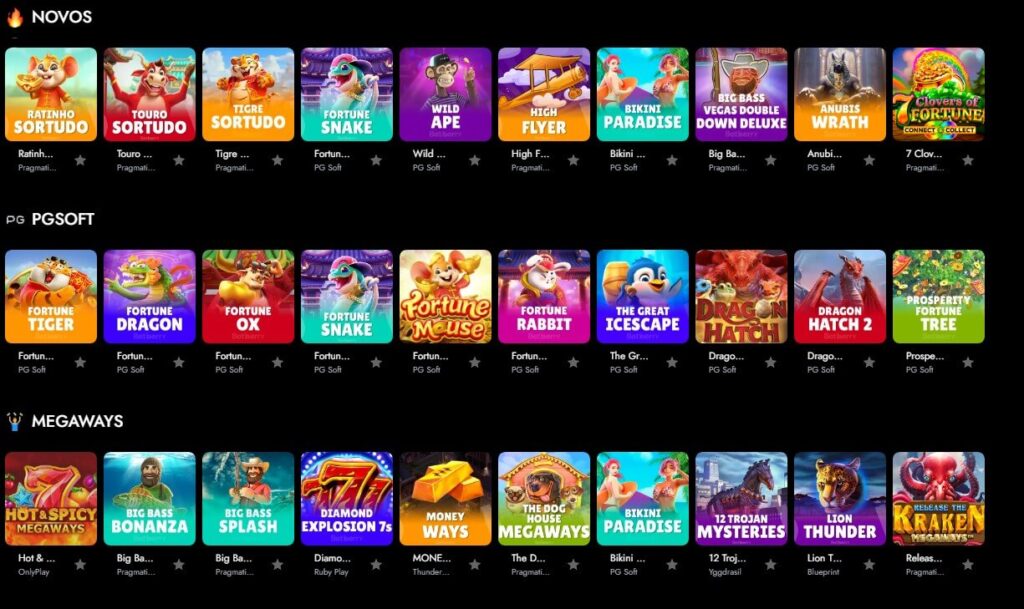Click the fire icon beside NOVOS
The height and width of the screenshot is (609, 1024).
[14, 17]
